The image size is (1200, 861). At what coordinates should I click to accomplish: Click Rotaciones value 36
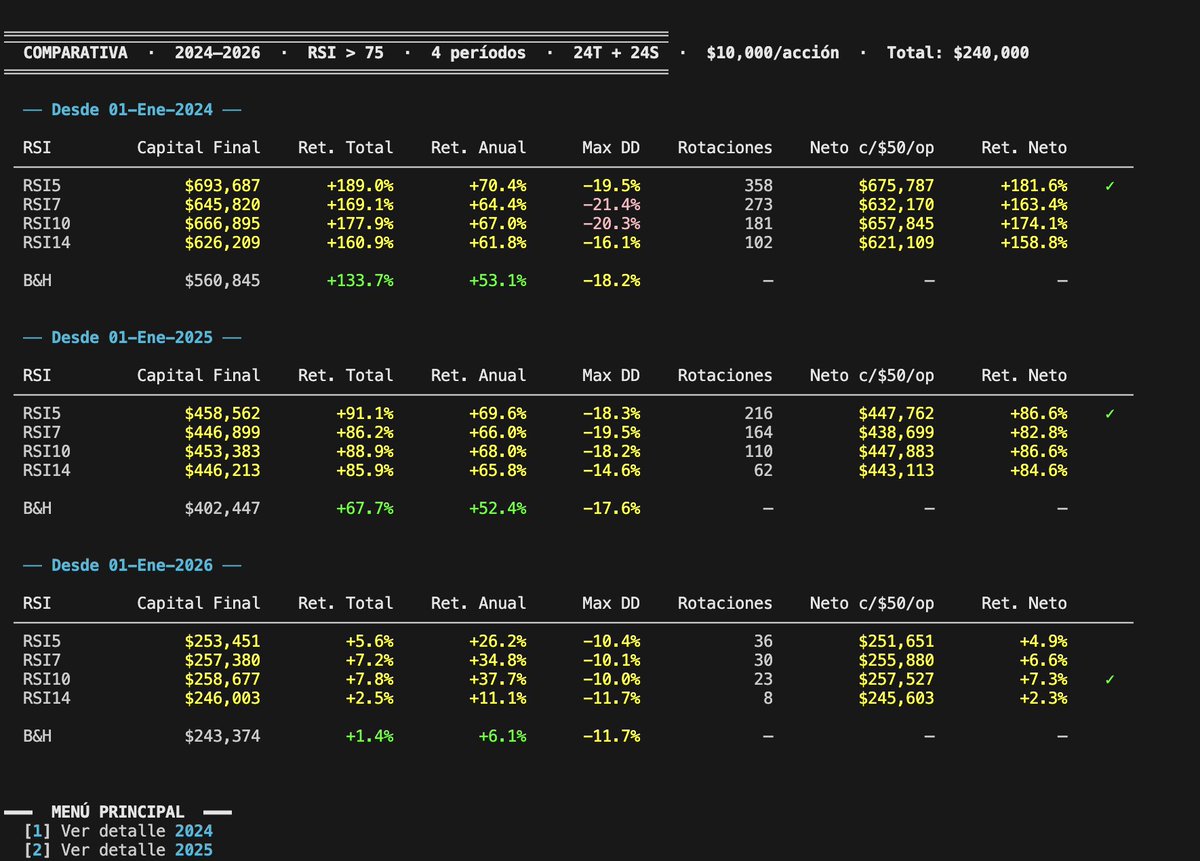pos(763,641)
